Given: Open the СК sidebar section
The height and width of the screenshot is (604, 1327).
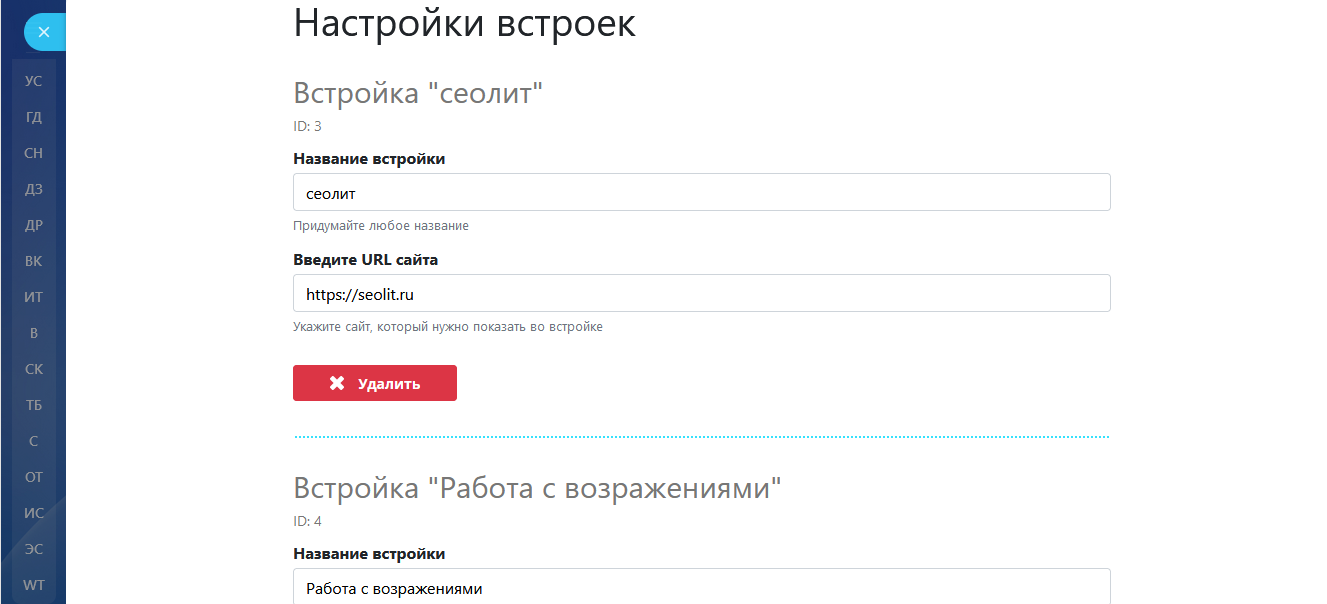Looking at the screenshot, I should [x=34, y=369].
